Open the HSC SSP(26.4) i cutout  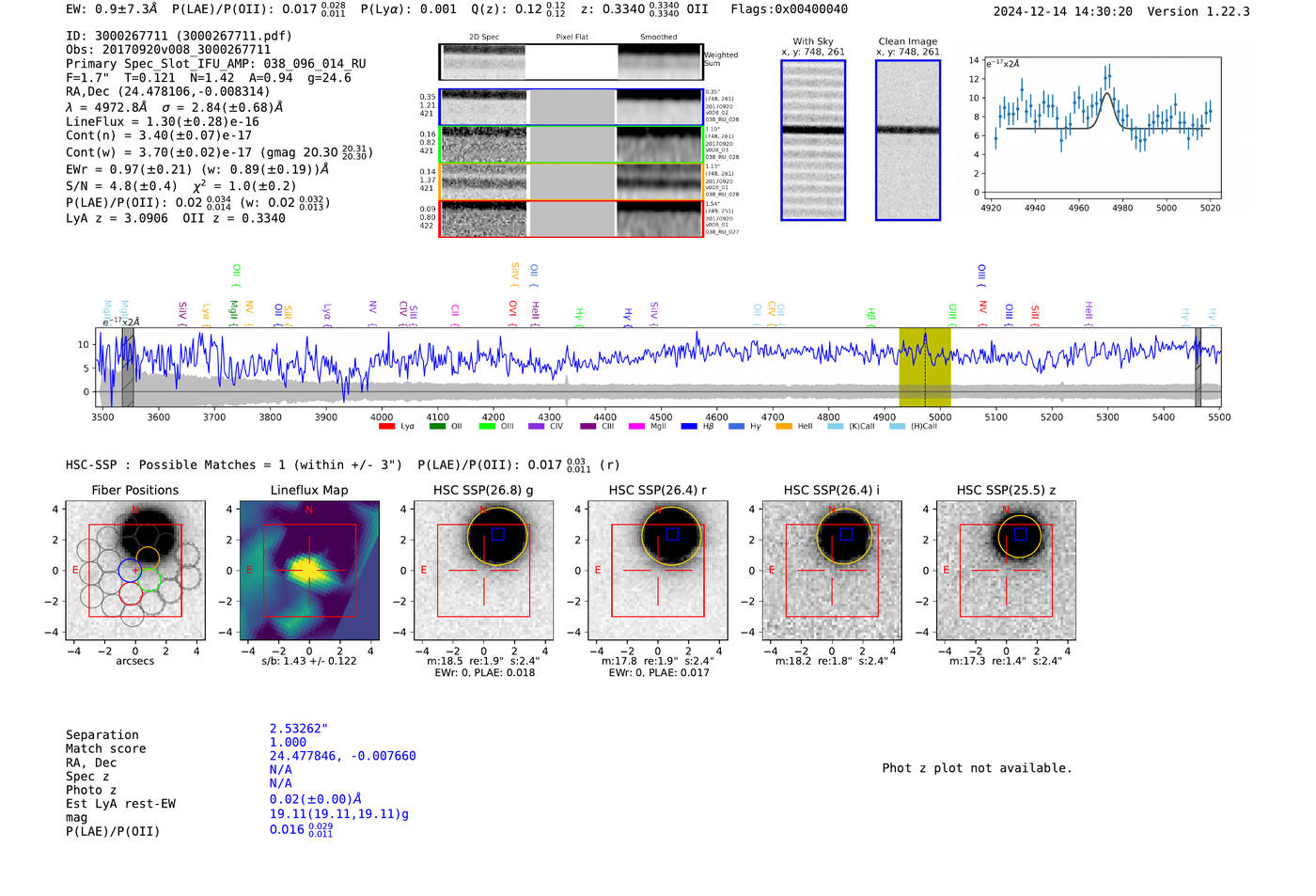pos(832,571)
